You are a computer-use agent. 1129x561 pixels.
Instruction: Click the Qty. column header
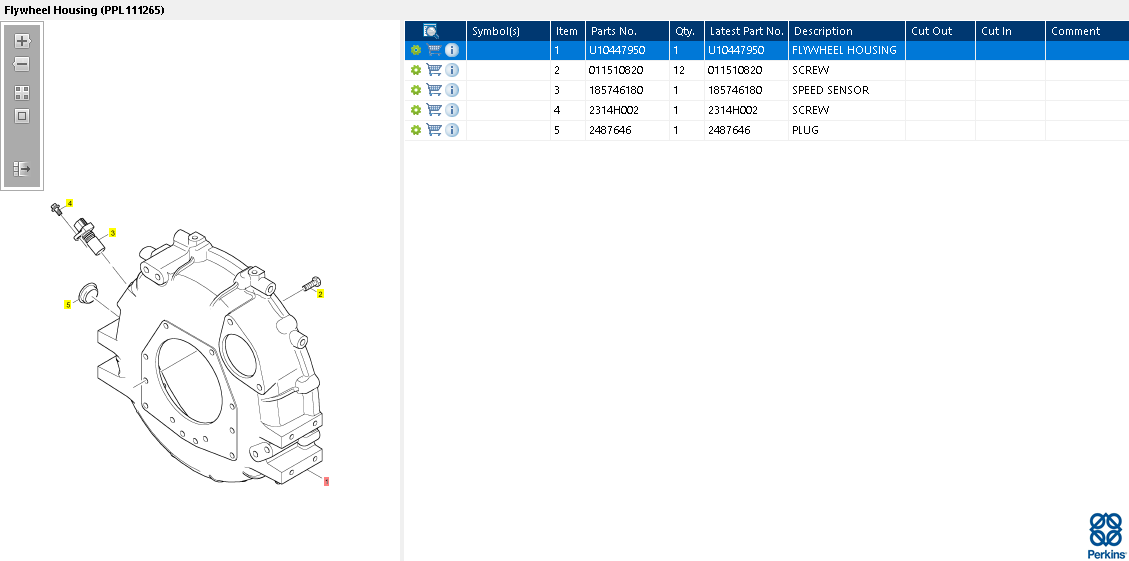[x=685, y=31]
